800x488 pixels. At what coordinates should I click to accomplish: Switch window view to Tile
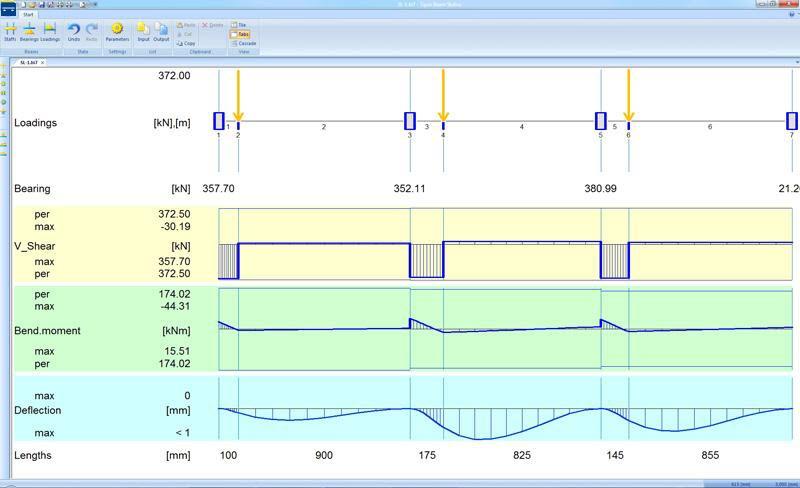click(238, 24)
